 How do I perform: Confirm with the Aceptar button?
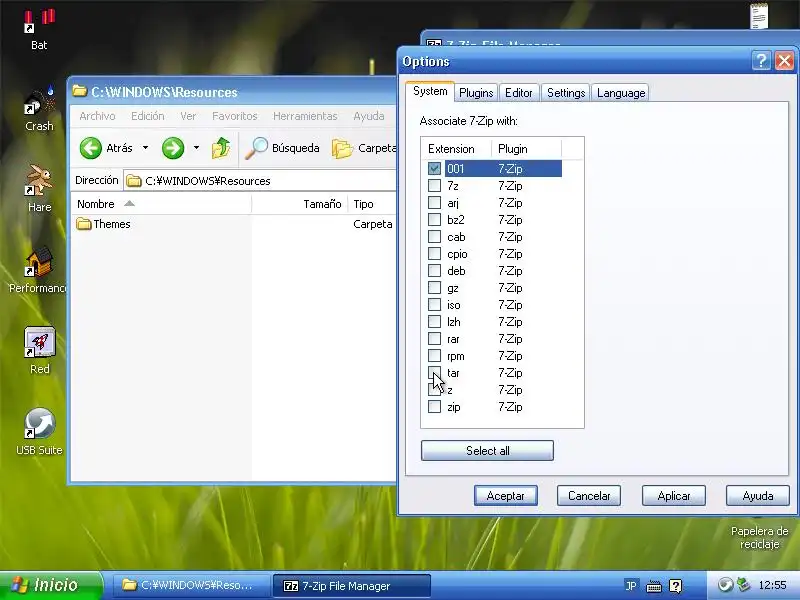pyautogui.click(x=506, y=495)
